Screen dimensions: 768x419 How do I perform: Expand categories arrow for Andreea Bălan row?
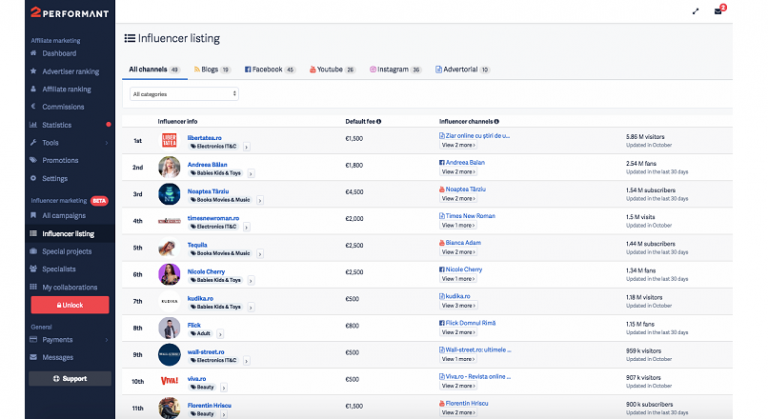click(x=251, y=173)
